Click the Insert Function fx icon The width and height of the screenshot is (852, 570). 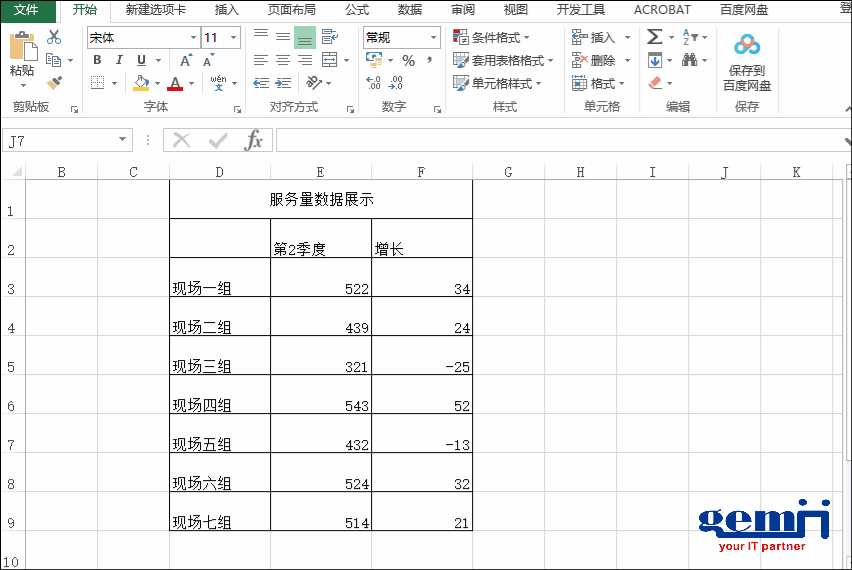pos(253,141)
